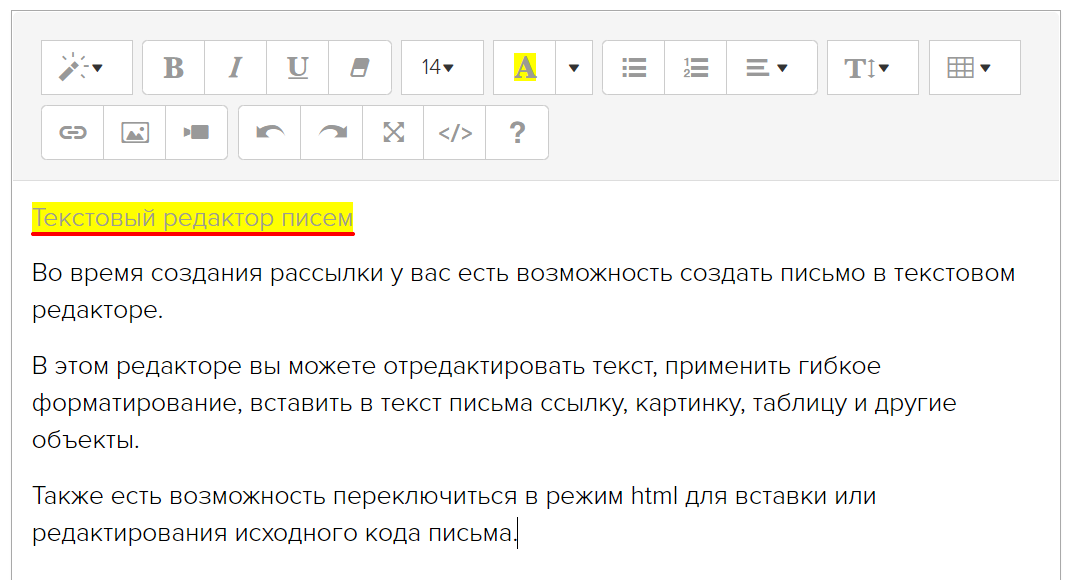Viewport: 1070px width, 580px height.
Task: Click the eraser clear formatting icon
Action: pos(360,68)
